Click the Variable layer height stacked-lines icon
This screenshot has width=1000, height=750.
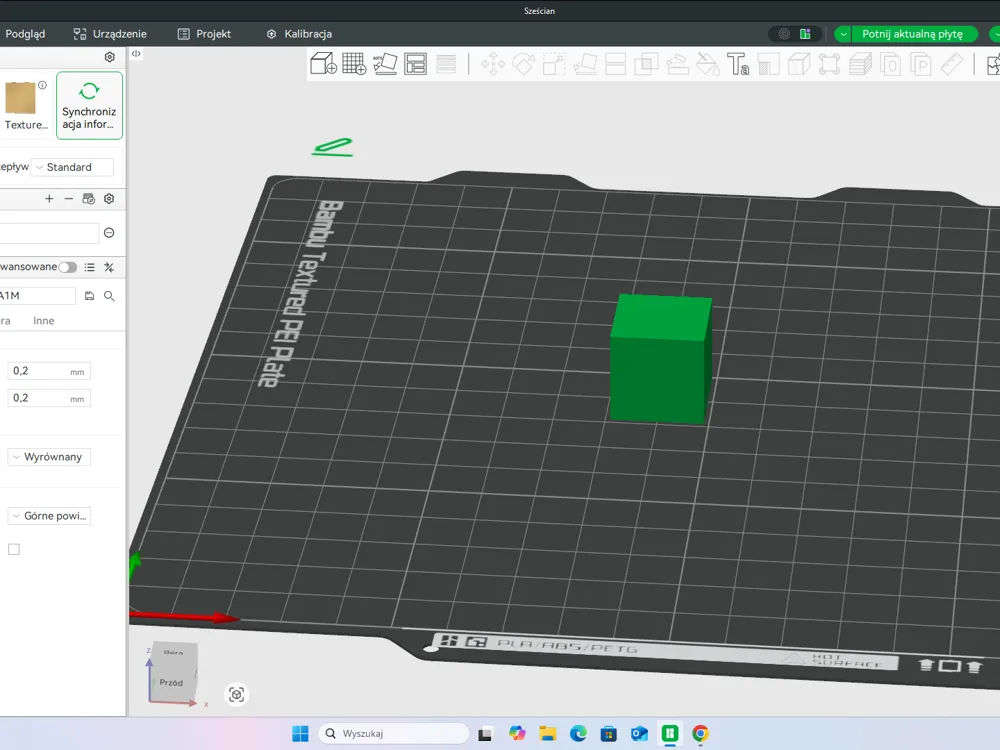point(446,64)
